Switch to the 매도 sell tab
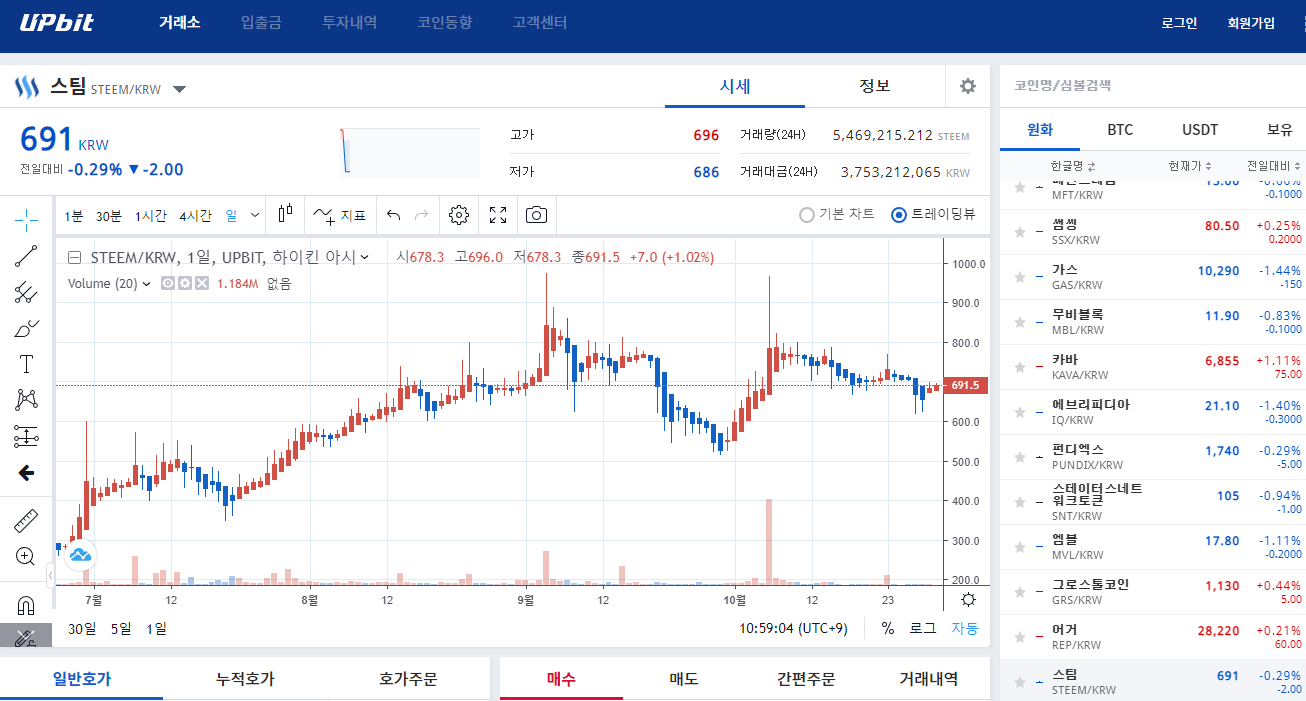 (x=684, y=679)
